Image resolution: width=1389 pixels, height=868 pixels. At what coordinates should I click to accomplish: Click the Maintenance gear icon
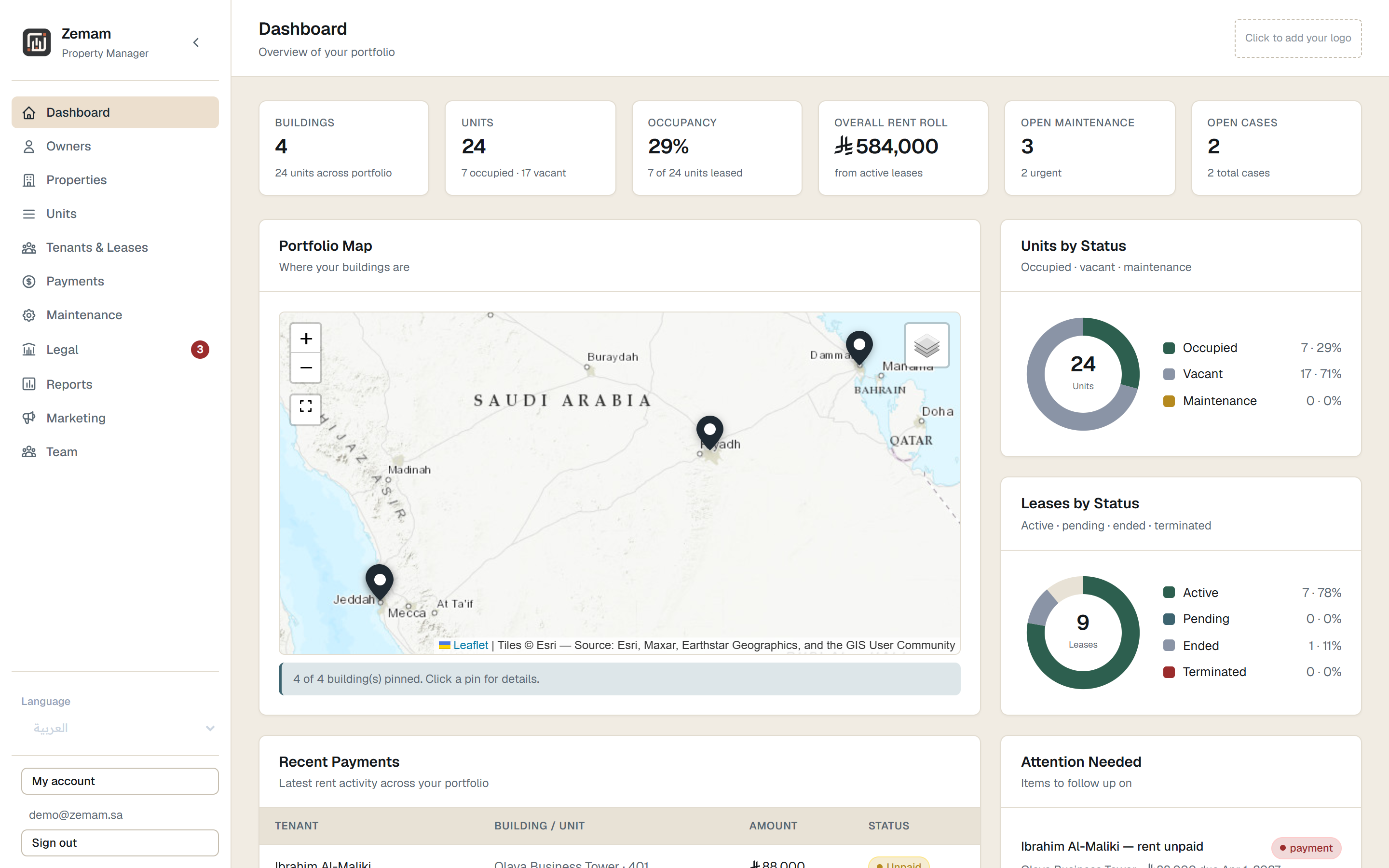(29, 315)
